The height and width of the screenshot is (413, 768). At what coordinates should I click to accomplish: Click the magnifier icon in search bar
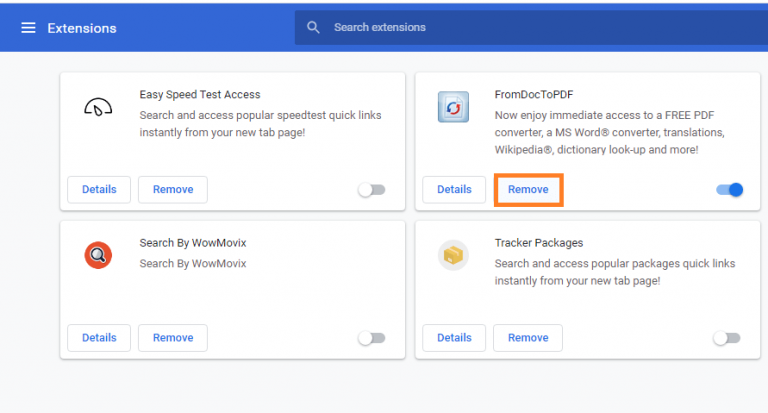tap(314, 27)
